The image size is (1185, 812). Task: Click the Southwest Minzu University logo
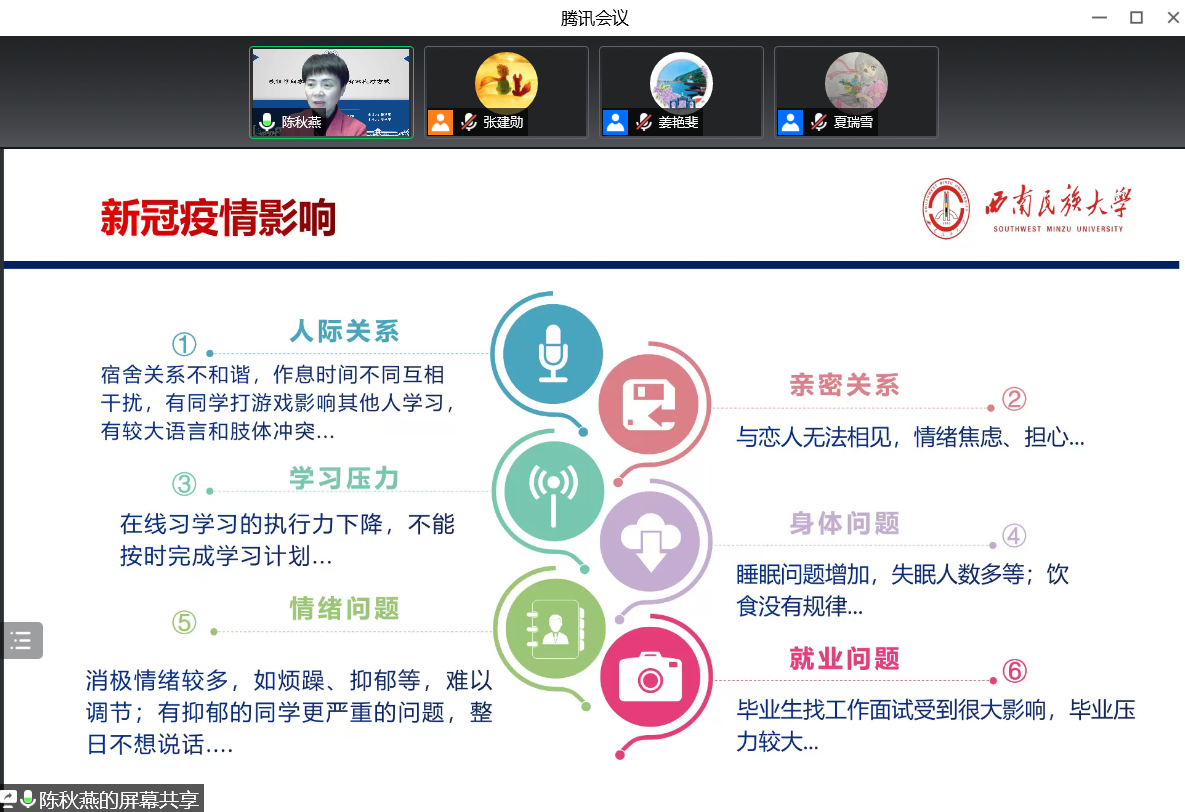(945, 208)
